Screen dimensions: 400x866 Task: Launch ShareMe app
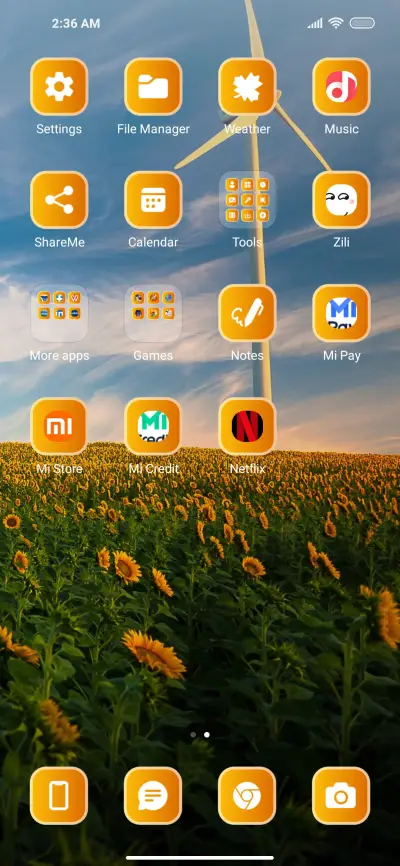pyautogui.click(x=59, y=200)
